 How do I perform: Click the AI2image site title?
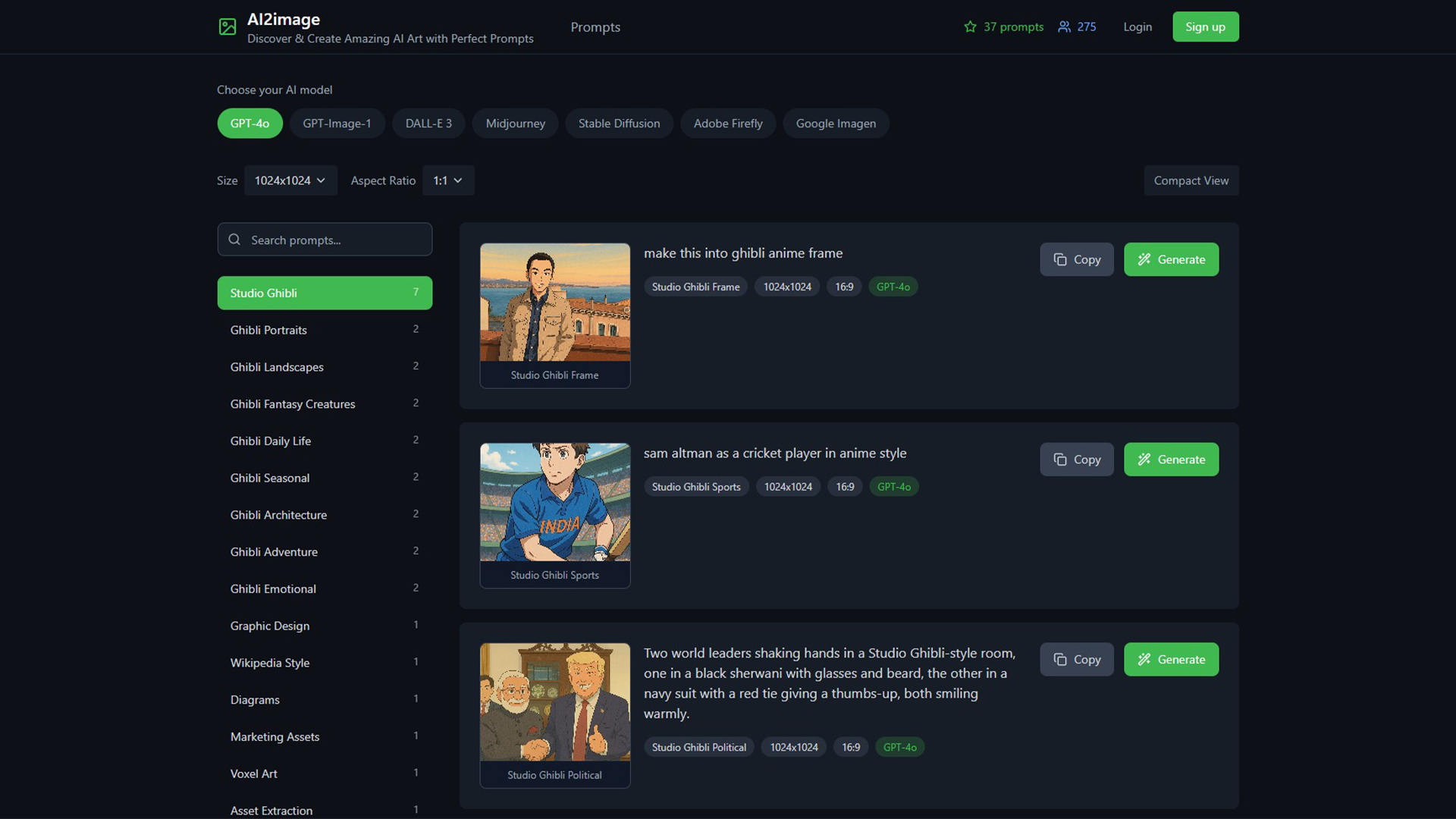tap(284, 20)
